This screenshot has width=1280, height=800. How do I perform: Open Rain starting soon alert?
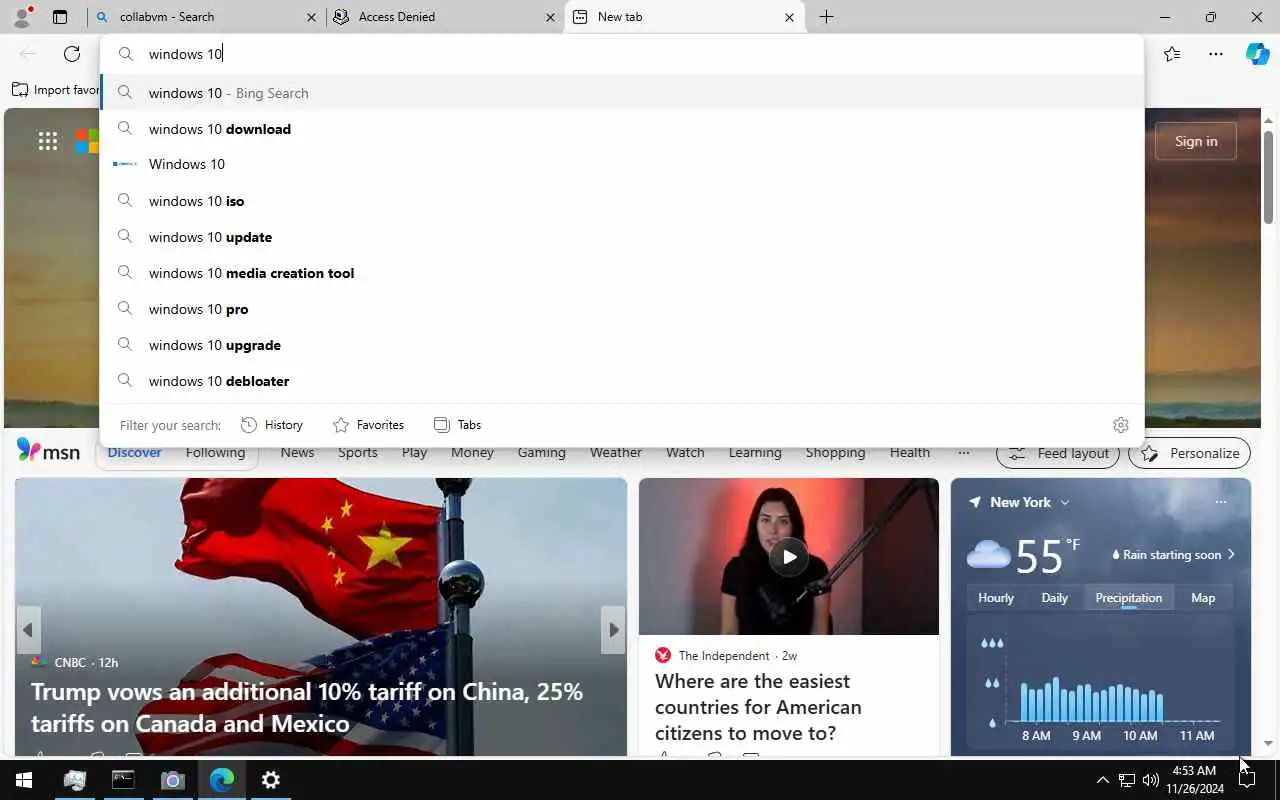click(x=1173, y=554)
